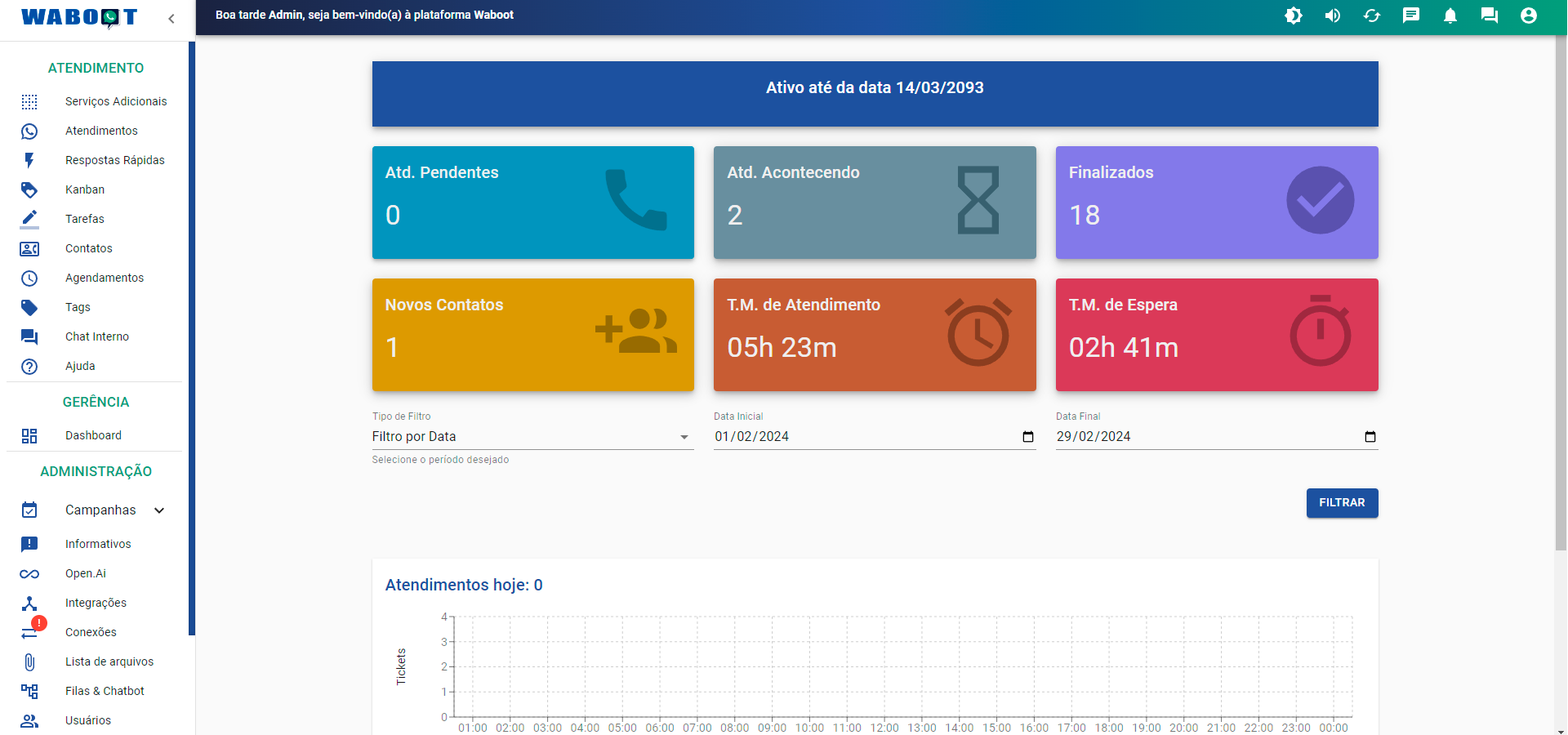Viewport: 1568px width, 735px height.
Task: Open Chat Interno from sidebar label
Action: [x=97, y=336]
